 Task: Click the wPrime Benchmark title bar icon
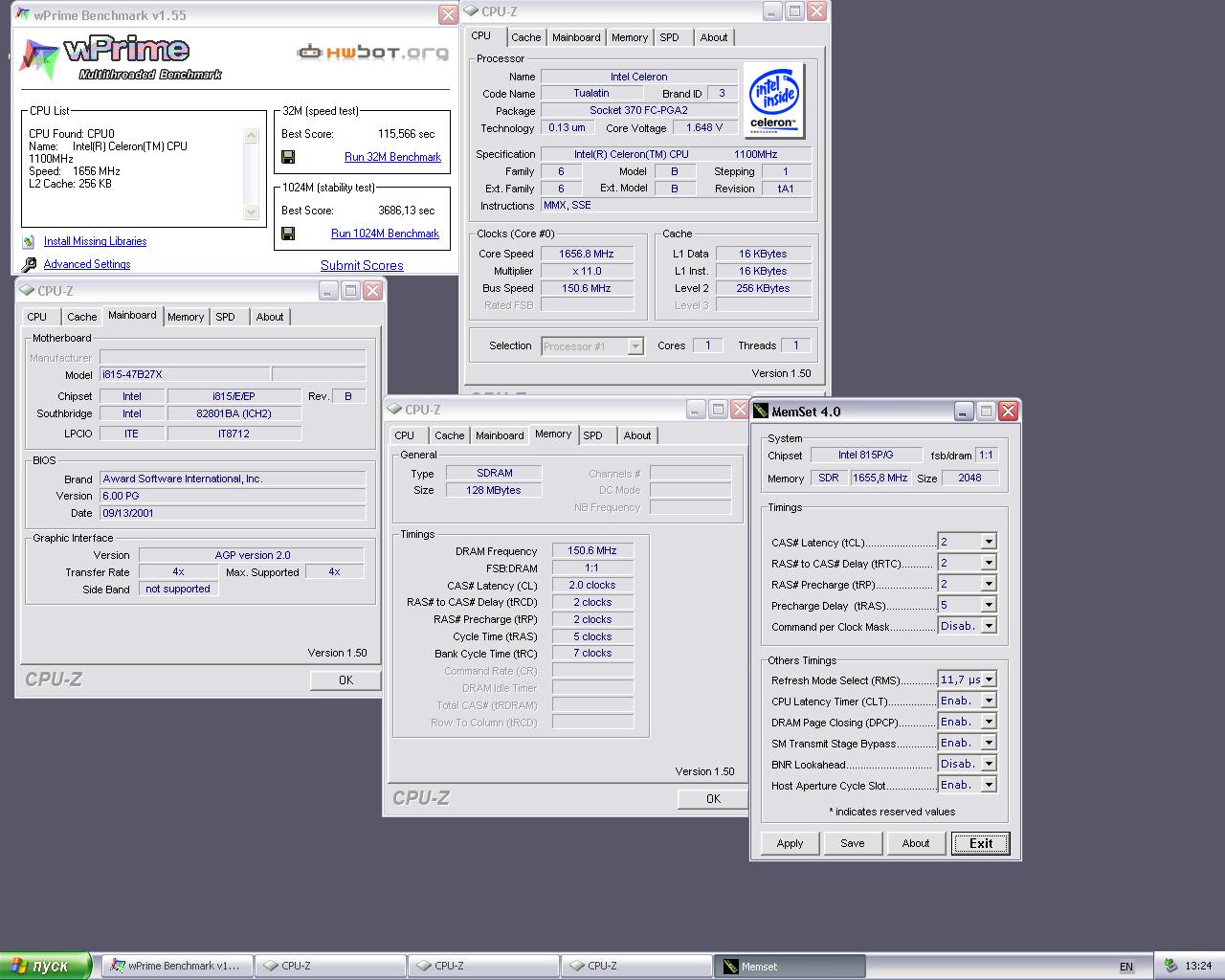point(23,15)
